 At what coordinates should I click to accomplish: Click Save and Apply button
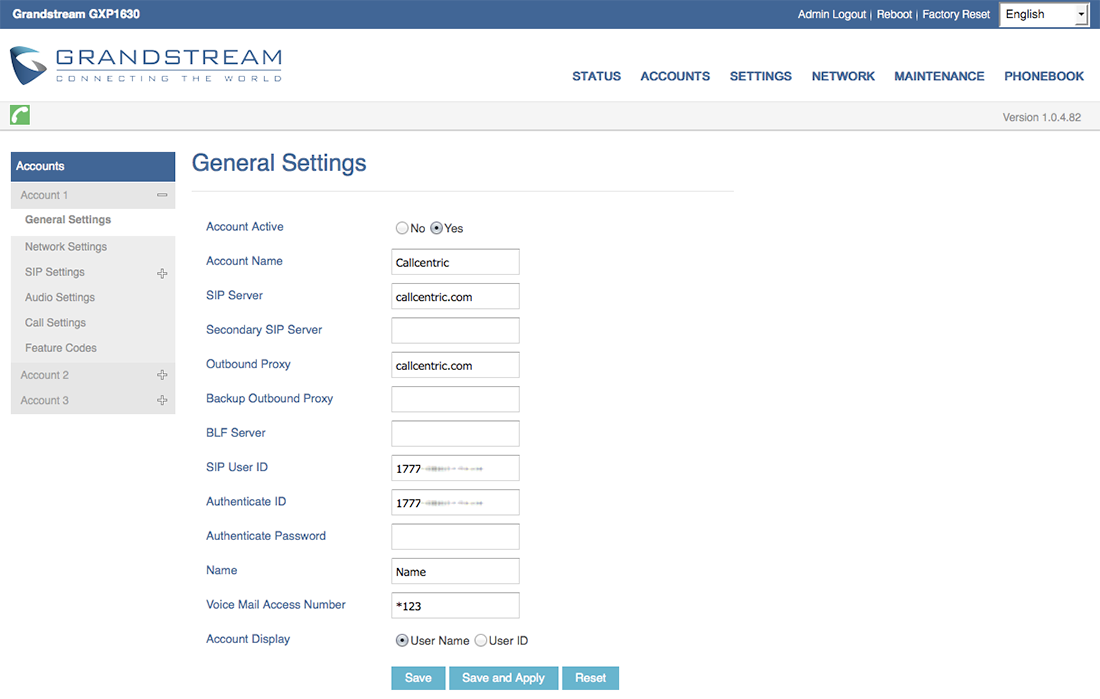coord(504,678)
